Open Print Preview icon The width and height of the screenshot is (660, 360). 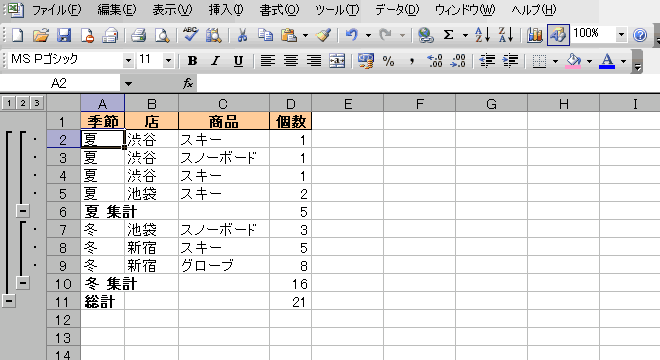point(162,35)
